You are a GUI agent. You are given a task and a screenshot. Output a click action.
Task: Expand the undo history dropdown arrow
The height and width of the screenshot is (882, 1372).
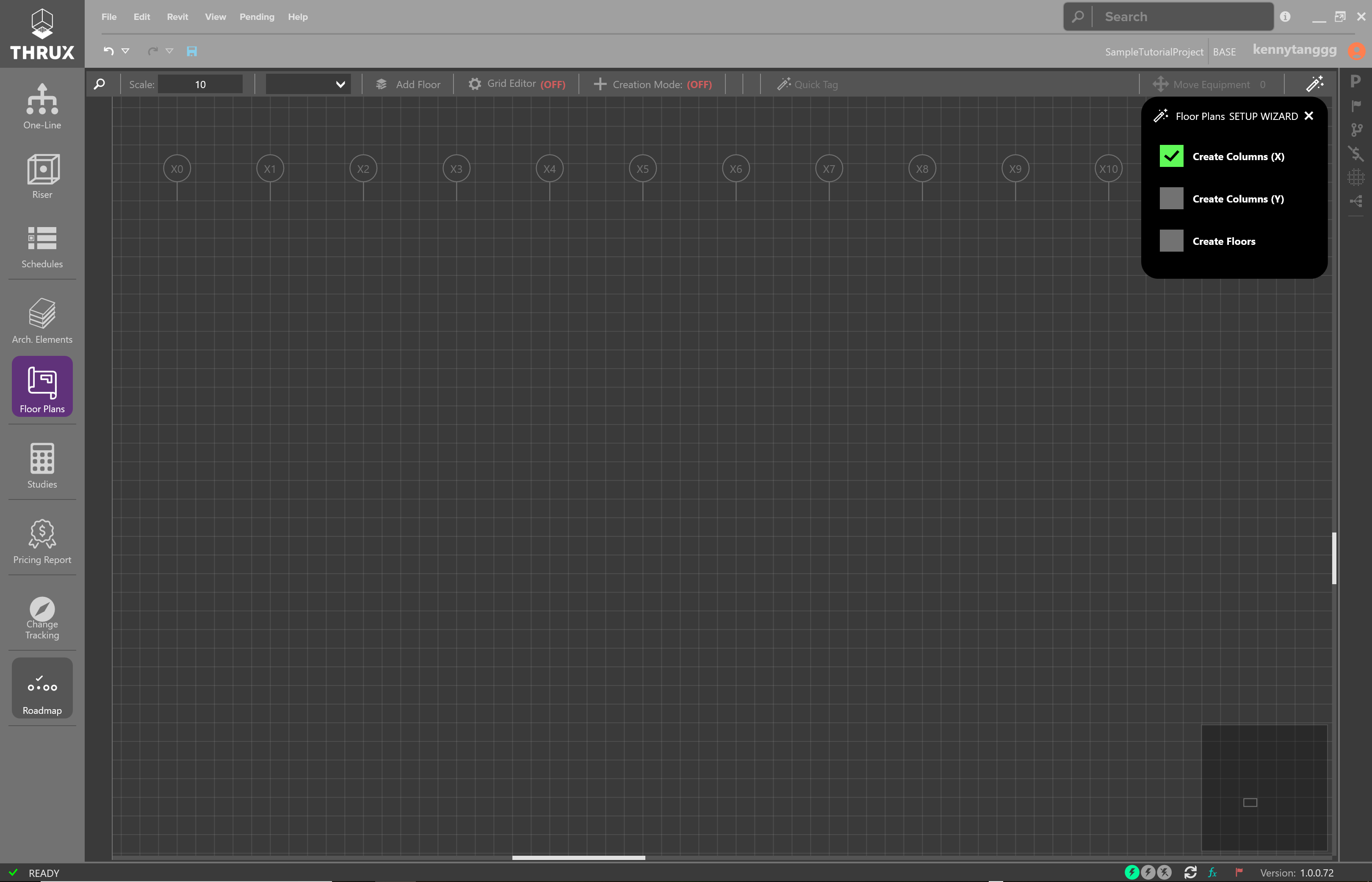click(x=125, y=51)
